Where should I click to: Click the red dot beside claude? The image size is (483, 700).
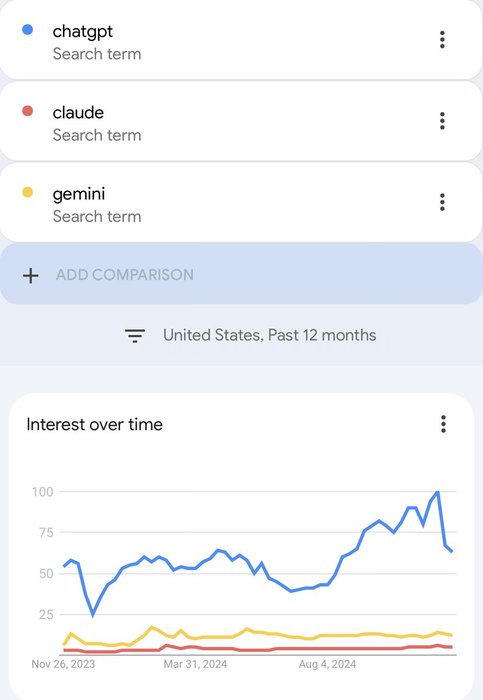coord(27,111)
